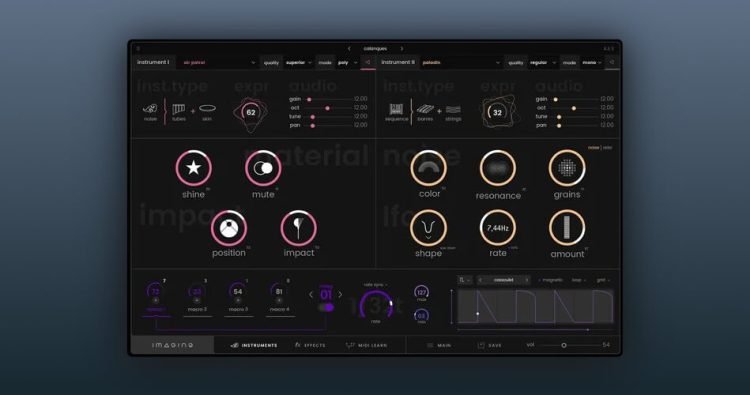This screenshot has height=395, width=750.
Task: Click the plus button under macro 1
Action: point(155,300)
